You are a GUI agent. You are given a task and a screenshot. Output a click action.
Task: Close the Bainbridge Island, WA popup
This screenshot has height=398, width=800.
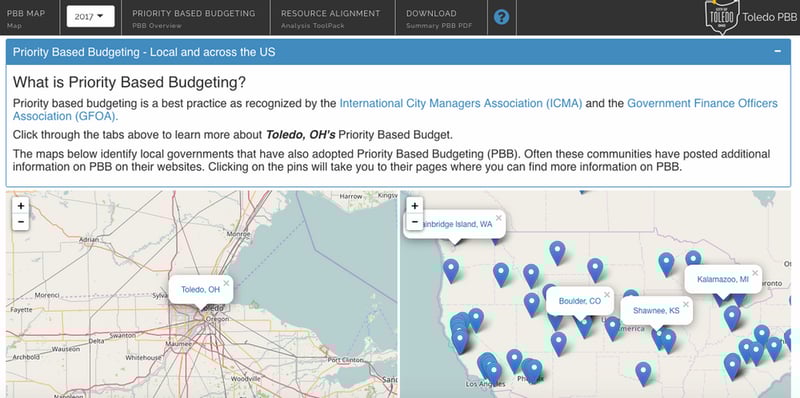pos(498,218)
